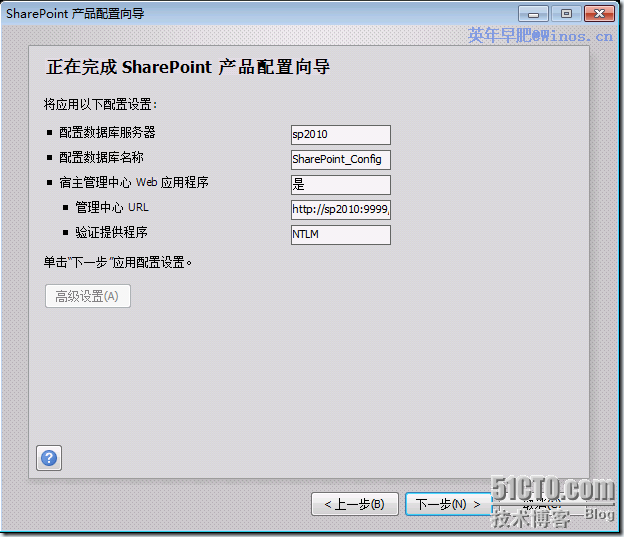Image resolution: width=624 pixels, height=537 pixels.
Task: Select the SharePoint_Config database name field
Action: pos(341,160)
